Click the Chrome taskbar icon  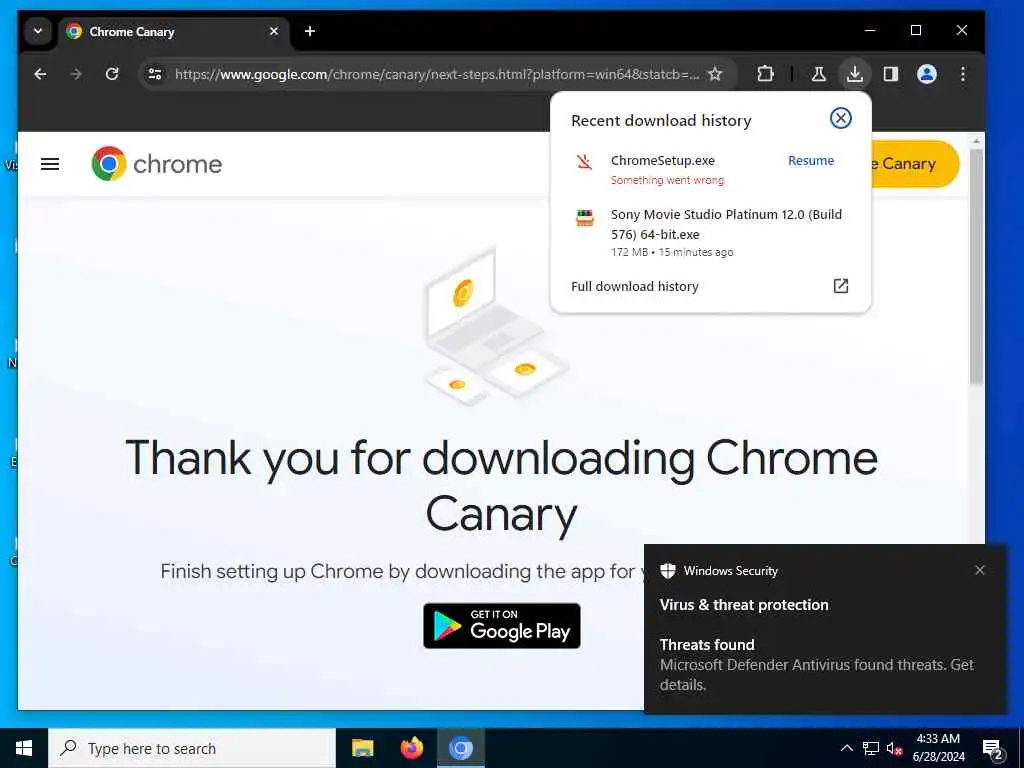pyautogui.click(x=460, y=748)
